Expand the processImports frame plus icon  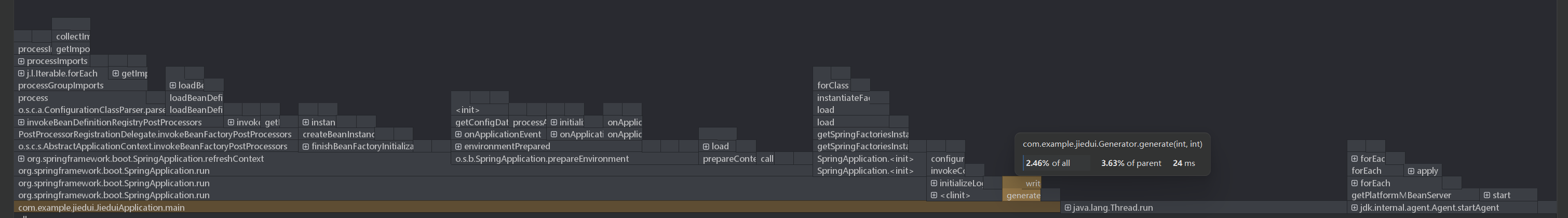tap(21, 61)
